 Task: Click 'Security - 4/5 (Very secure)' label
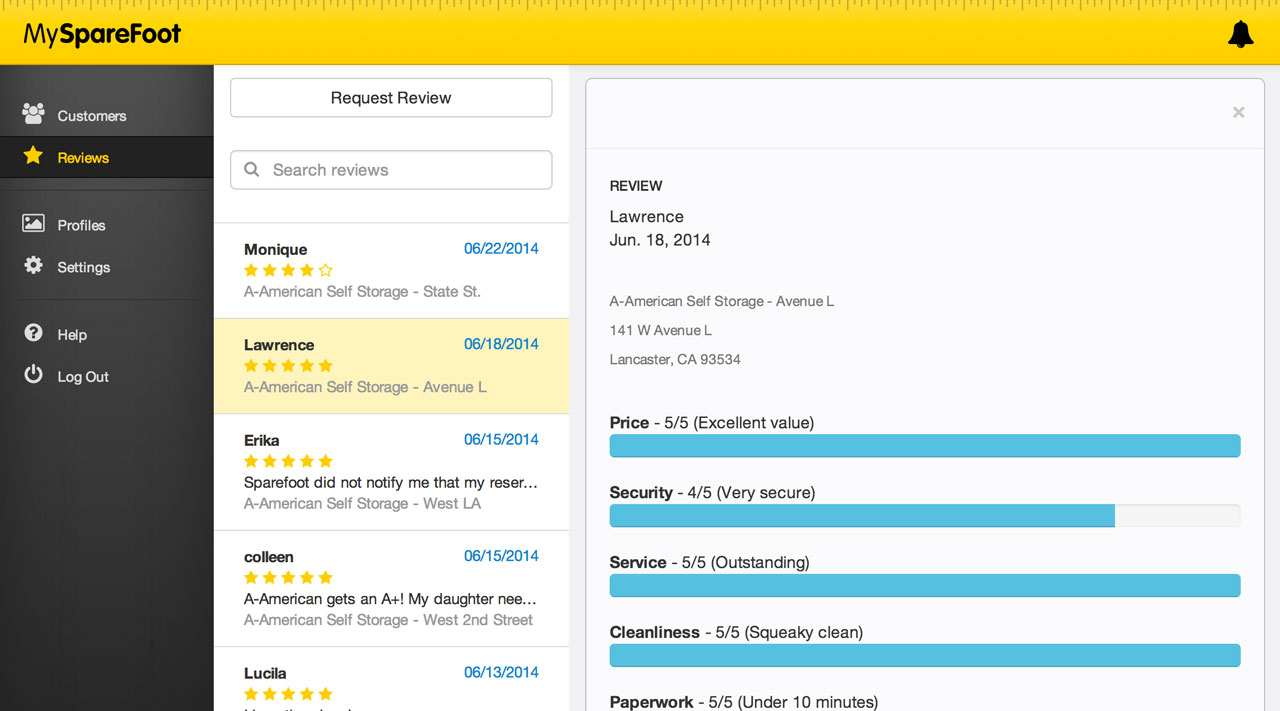(x=712, y=493)
